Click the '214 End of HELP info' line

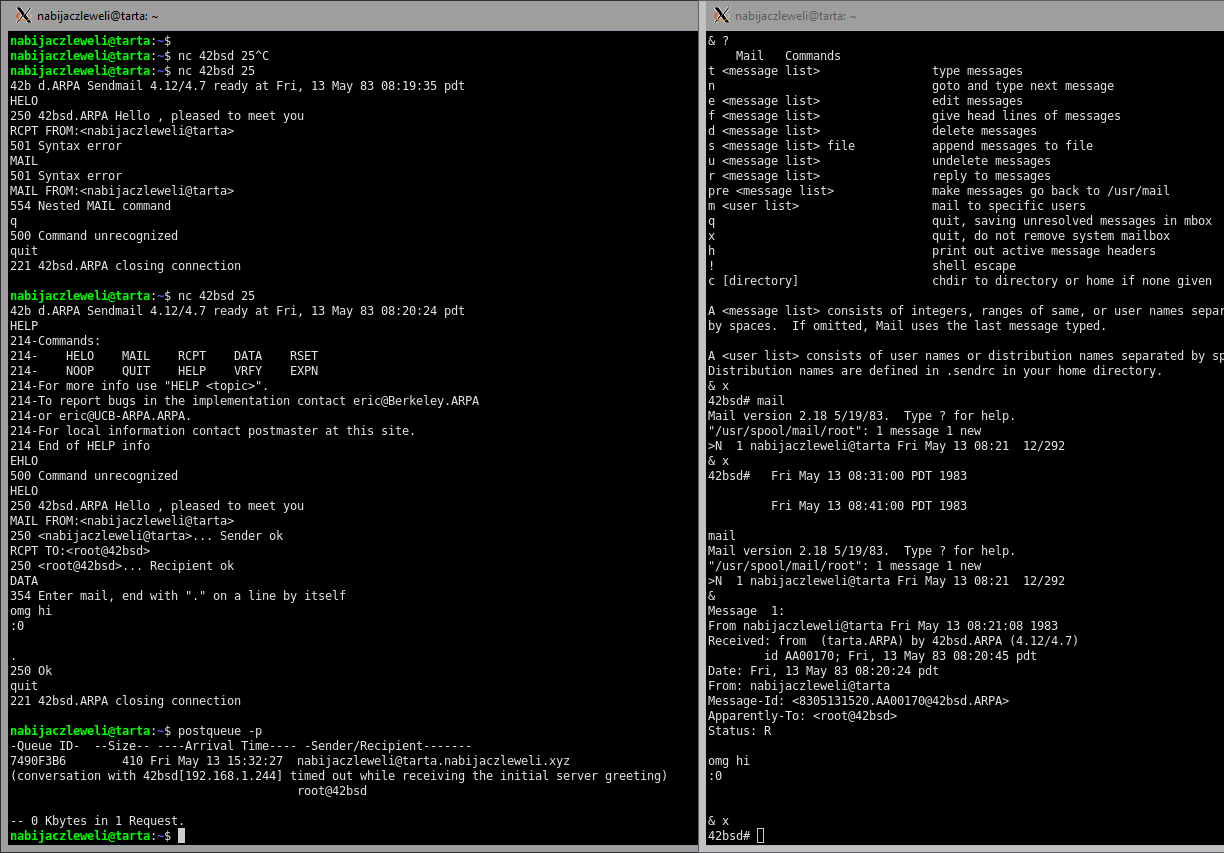[x=80, y=446]
